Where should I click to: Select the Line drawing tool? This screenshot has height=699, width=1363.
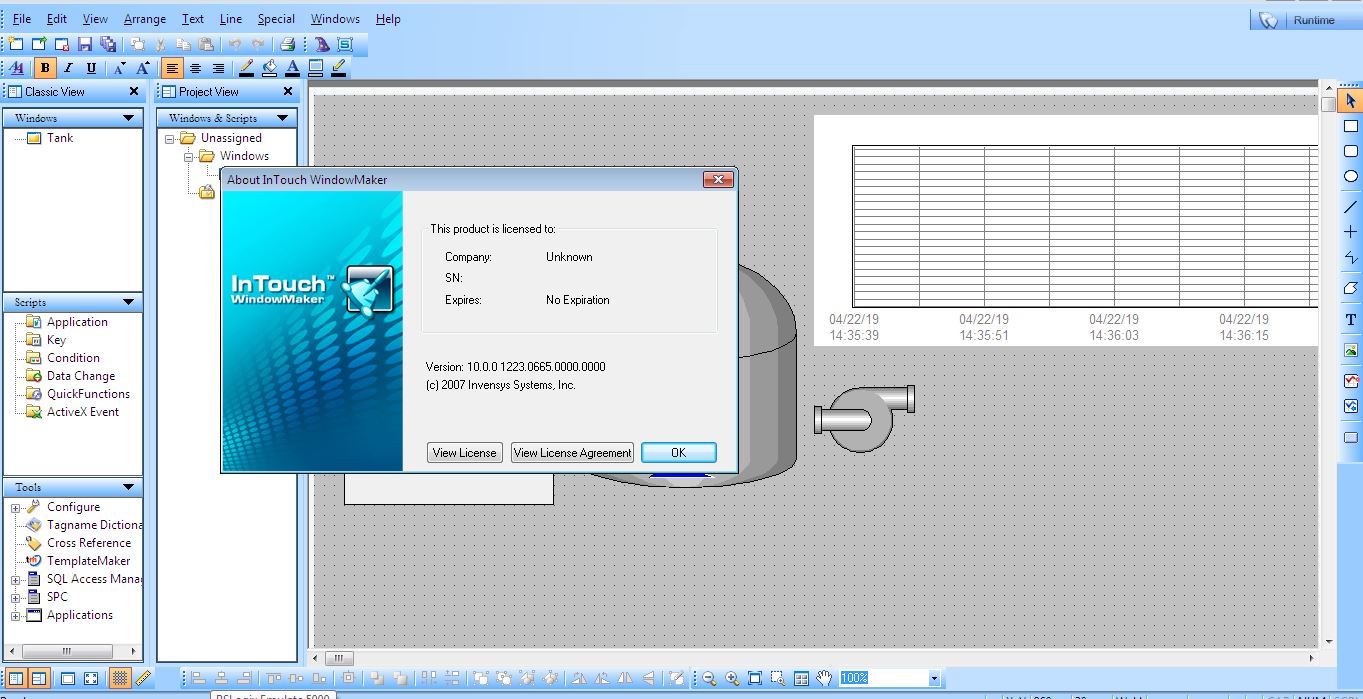1351,207
